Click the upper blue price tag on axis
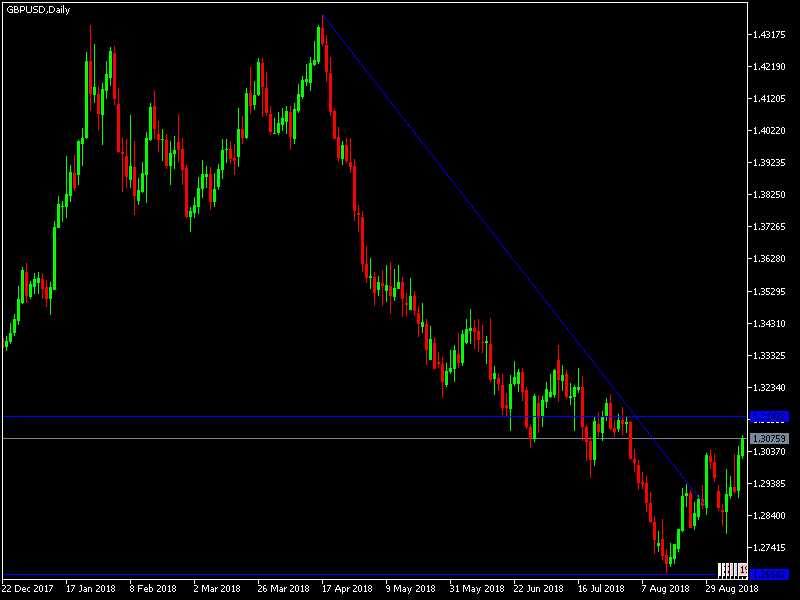 [769, 417]
